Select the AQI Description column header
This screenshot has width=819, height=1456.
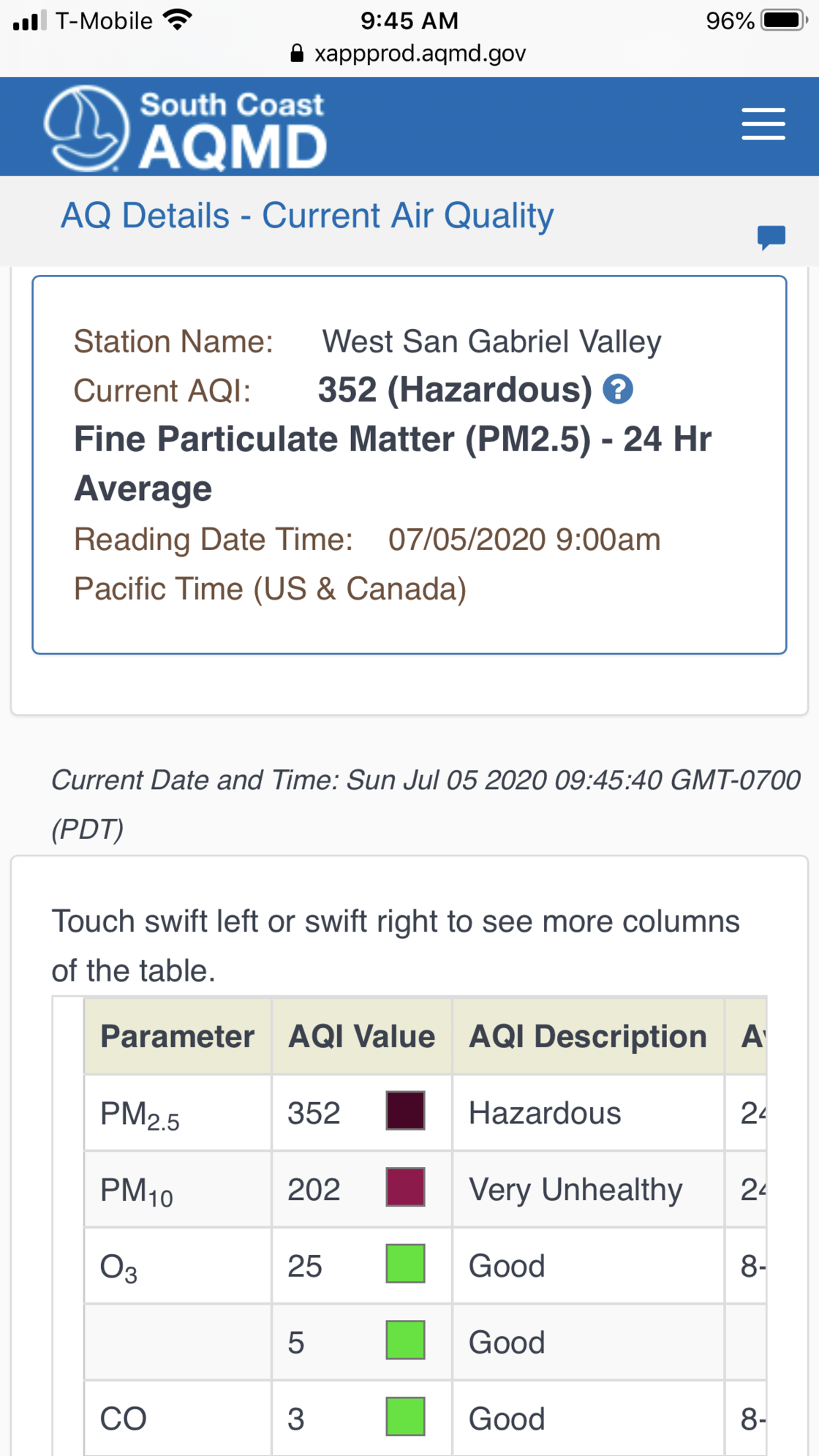588,1036
